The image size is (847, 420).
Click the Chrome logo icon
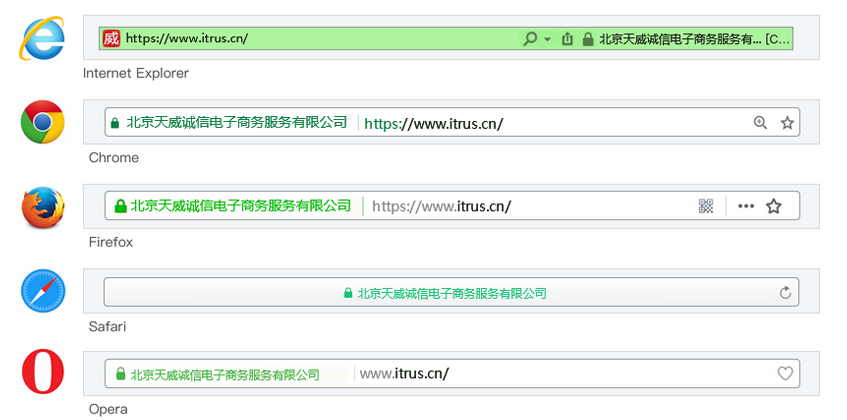click(x=42, y=122)
